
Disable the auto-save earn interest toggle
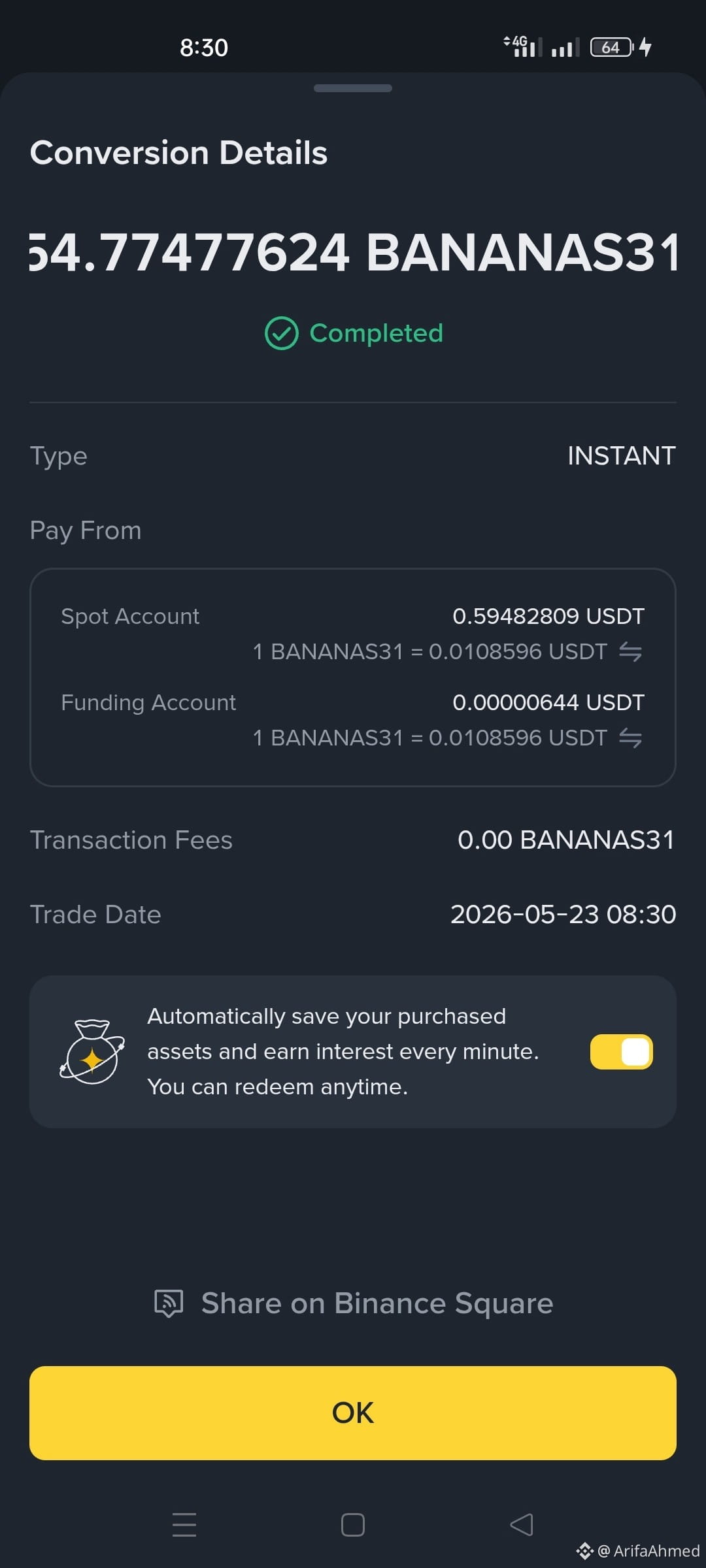click(x=621, y=1052)
